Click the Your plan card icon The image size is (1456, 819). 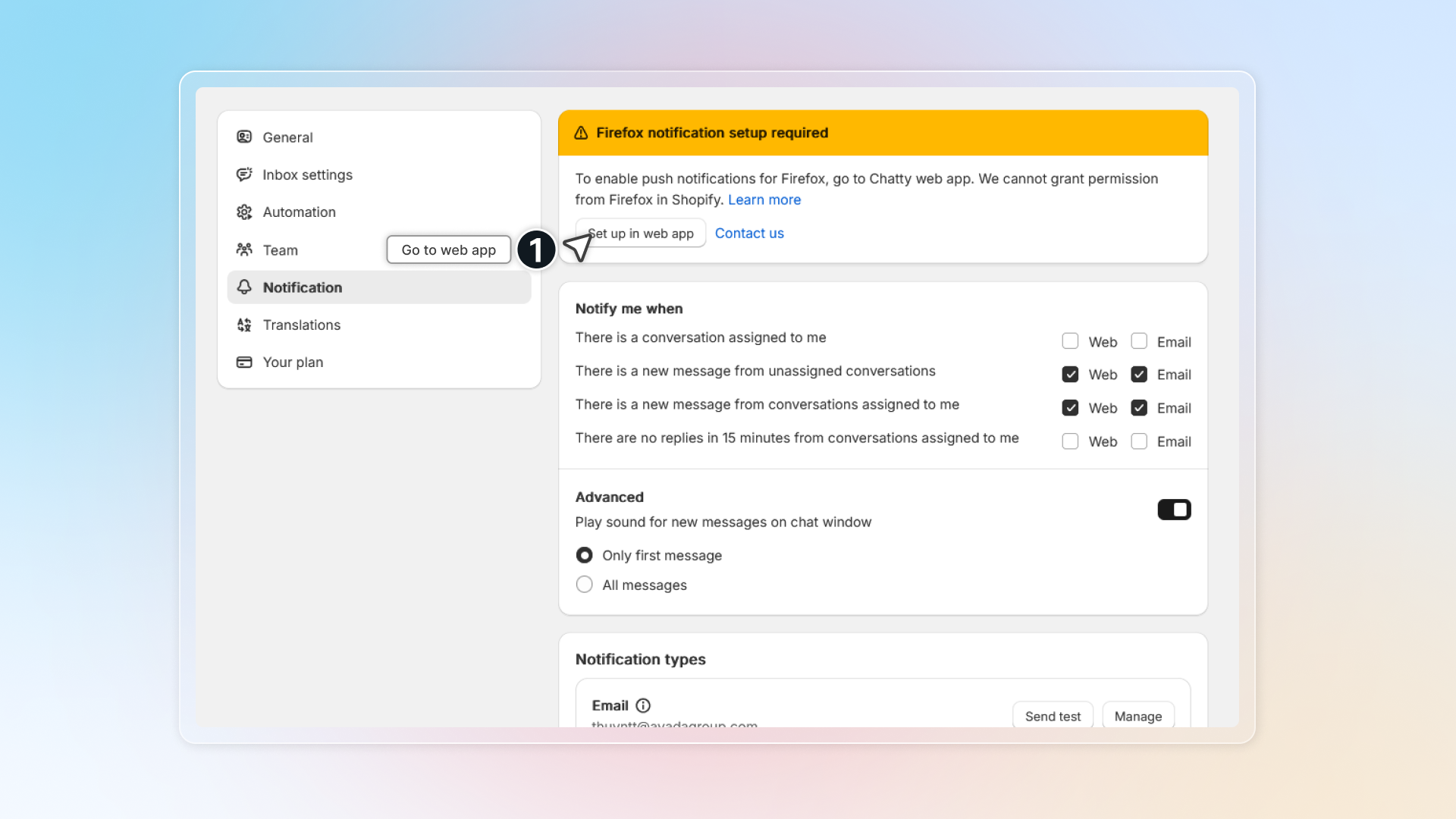244,362
